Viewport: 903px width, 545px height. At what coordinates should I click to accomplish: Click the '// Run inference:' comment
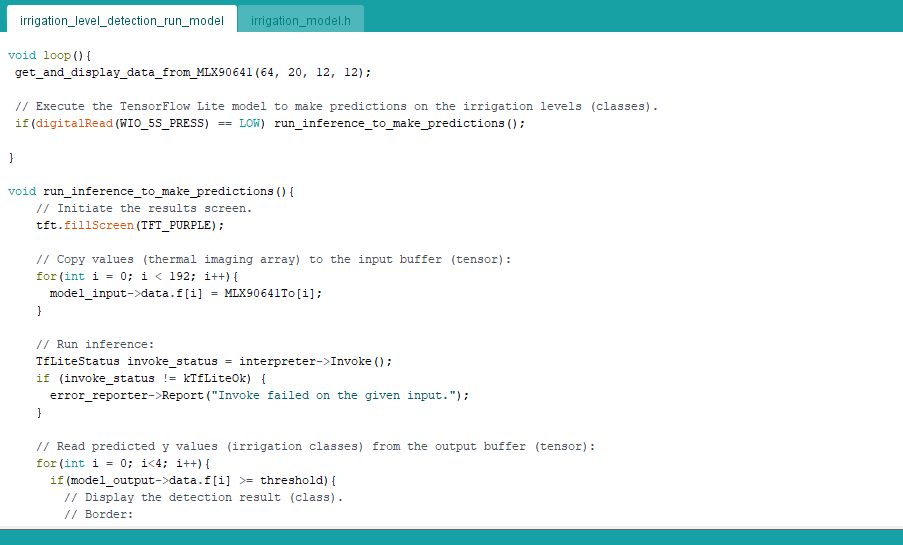point(95,344)
